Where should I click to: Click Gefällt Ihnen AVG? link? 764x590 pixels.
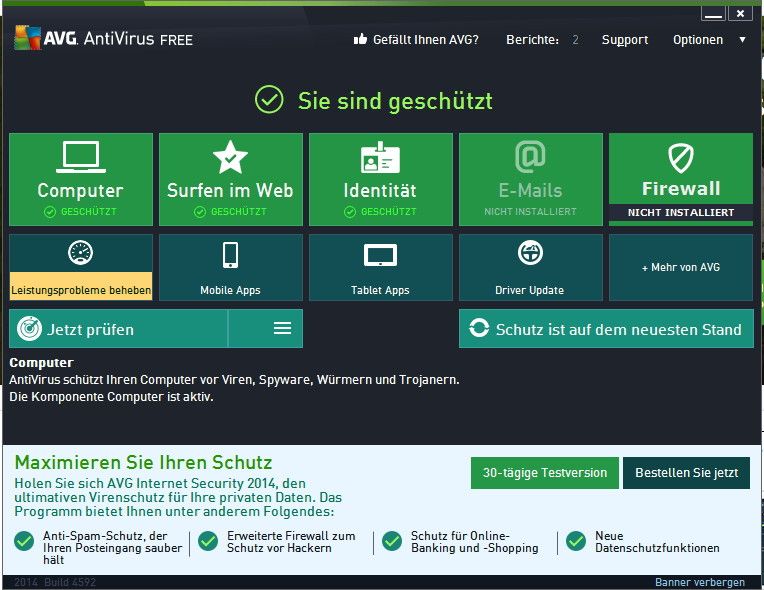(426, 39)
